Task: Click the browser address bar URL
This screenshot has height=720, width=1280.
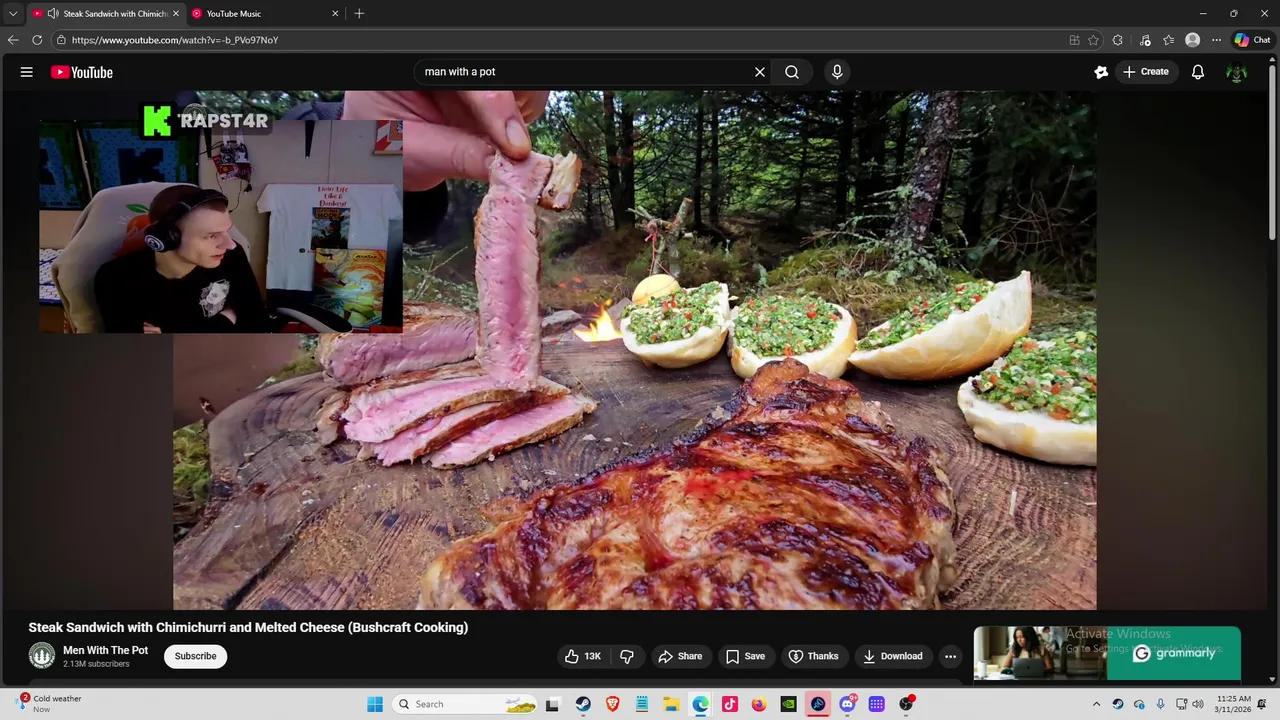Action: click(175, 40)
